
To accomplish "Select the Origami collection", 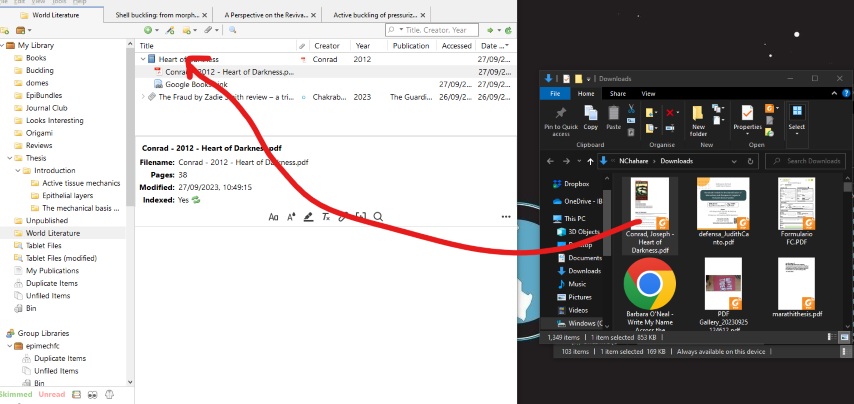I will (39, 133).
